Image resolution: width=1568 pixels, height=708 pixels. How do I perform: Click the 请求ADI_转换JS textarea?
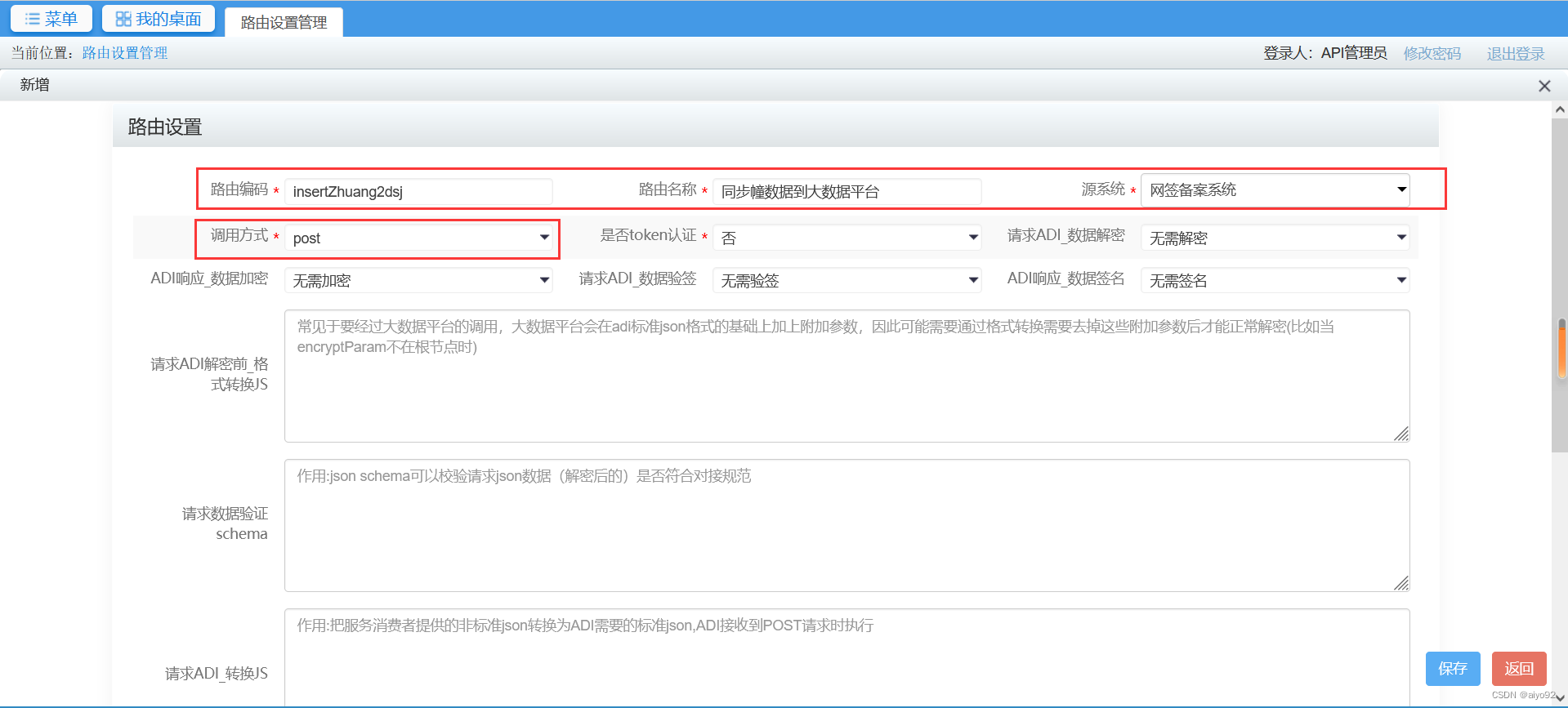coord(847,657)
